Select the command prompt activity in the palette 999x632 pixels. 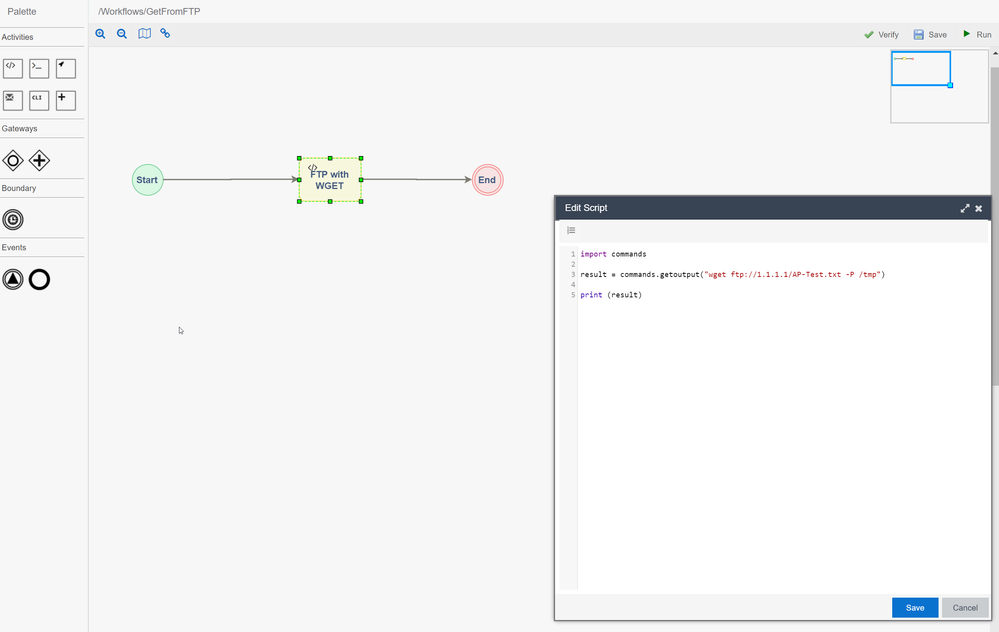click(39, 68)
